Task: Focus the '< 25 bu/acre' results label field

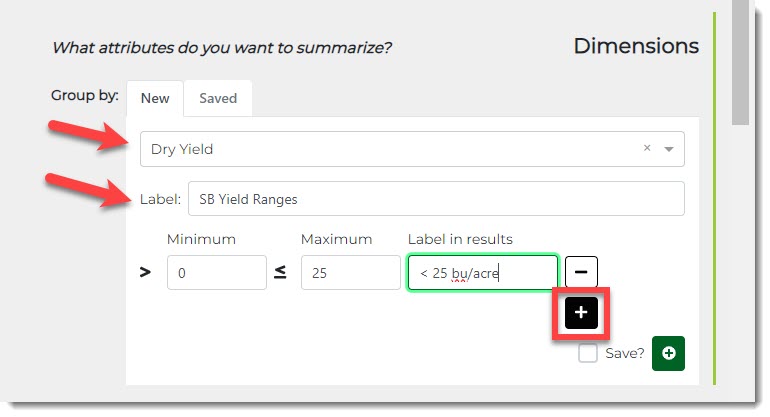Action: click(x=482, y=272)
